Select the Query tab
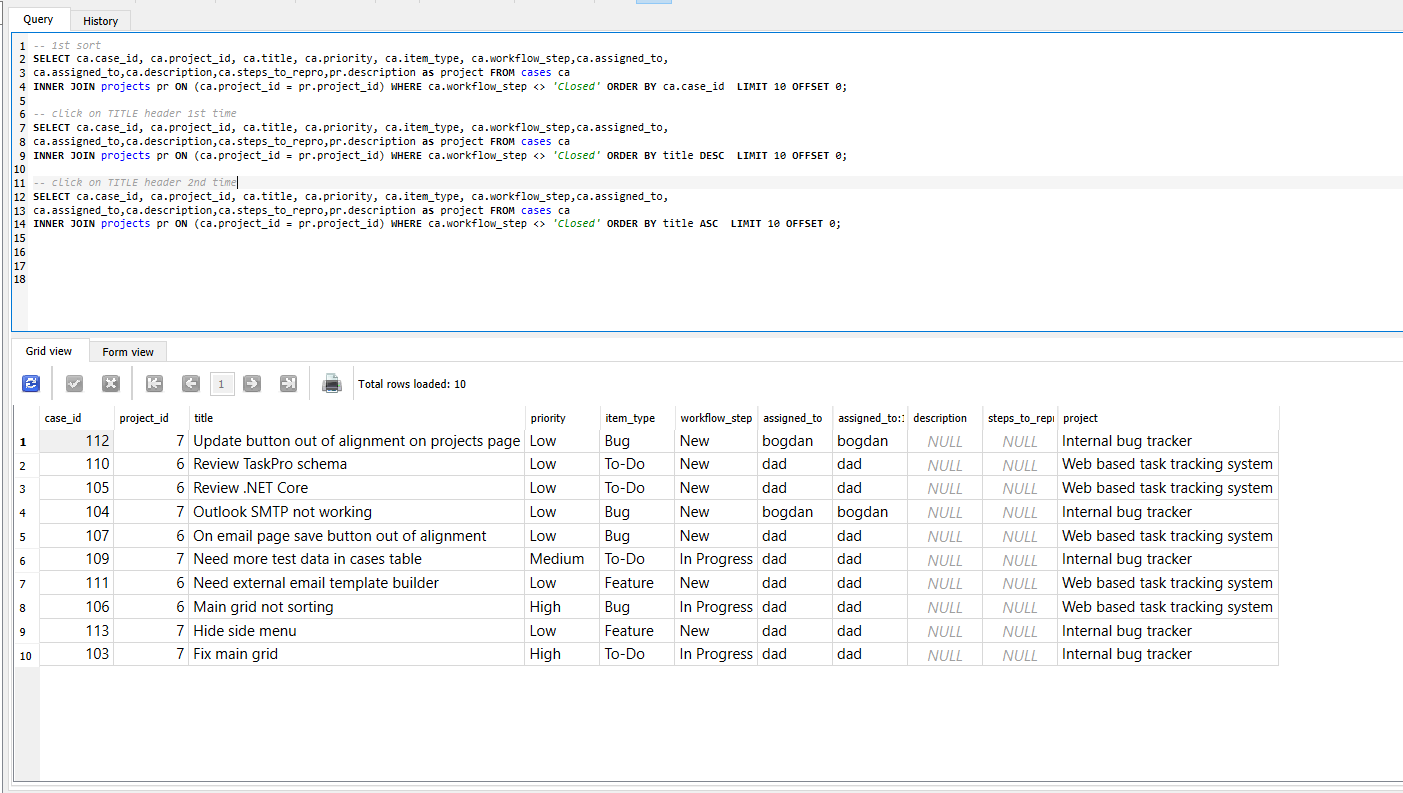 click(x=38, y=20)
